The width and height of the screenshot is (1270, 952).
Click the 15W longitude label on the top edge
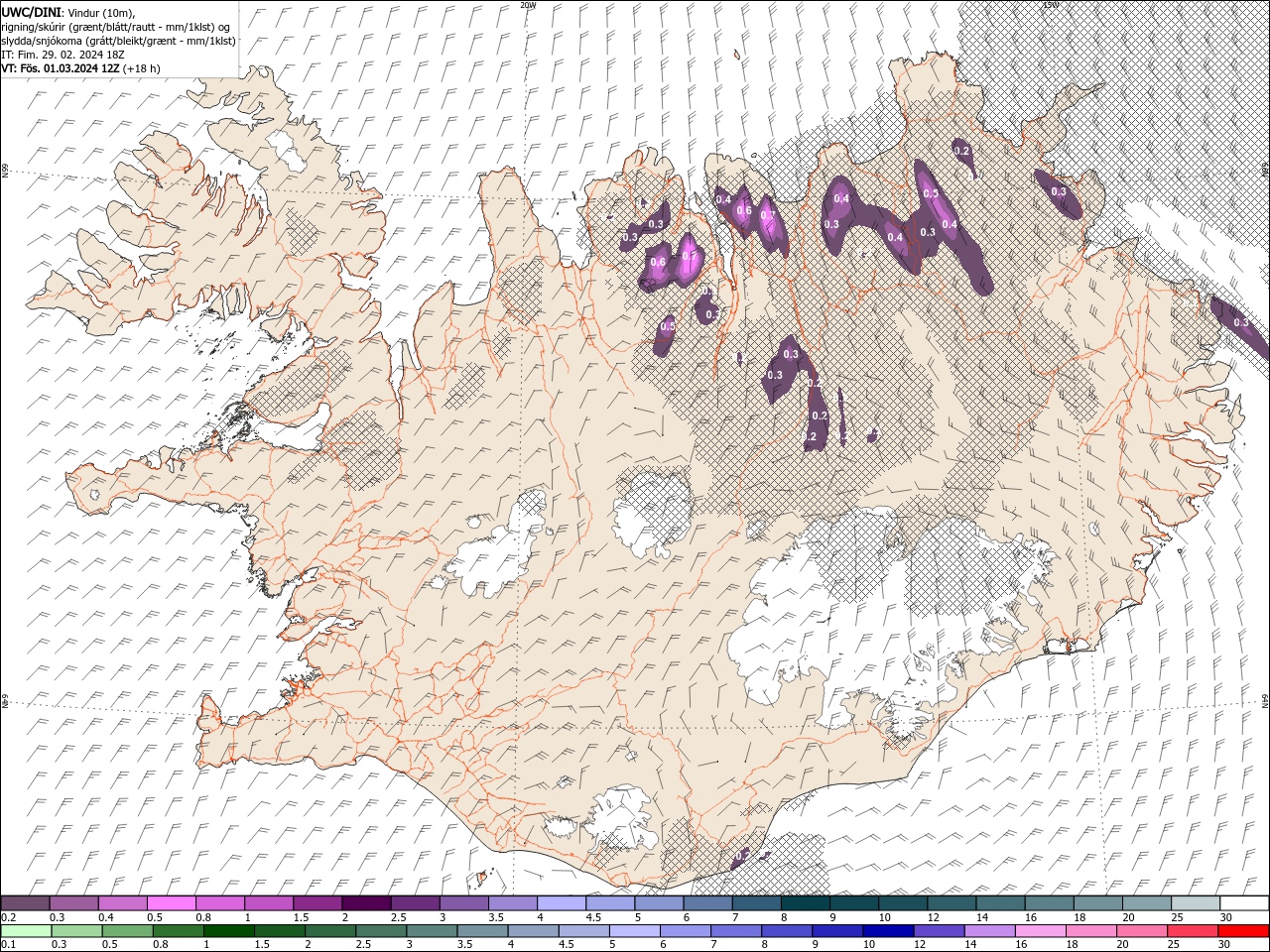click(1051, 5)
